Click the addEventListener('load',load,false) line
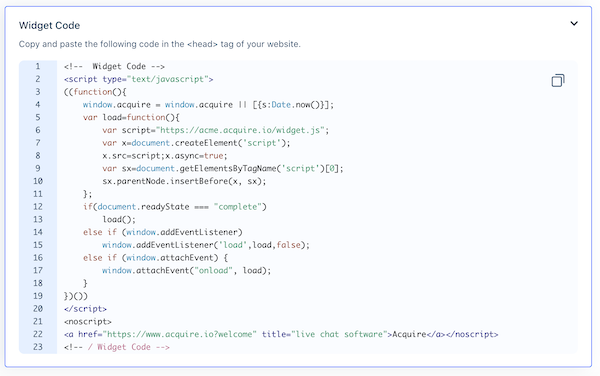The height and width of the screenshot is (376, 600). (206, 245)
